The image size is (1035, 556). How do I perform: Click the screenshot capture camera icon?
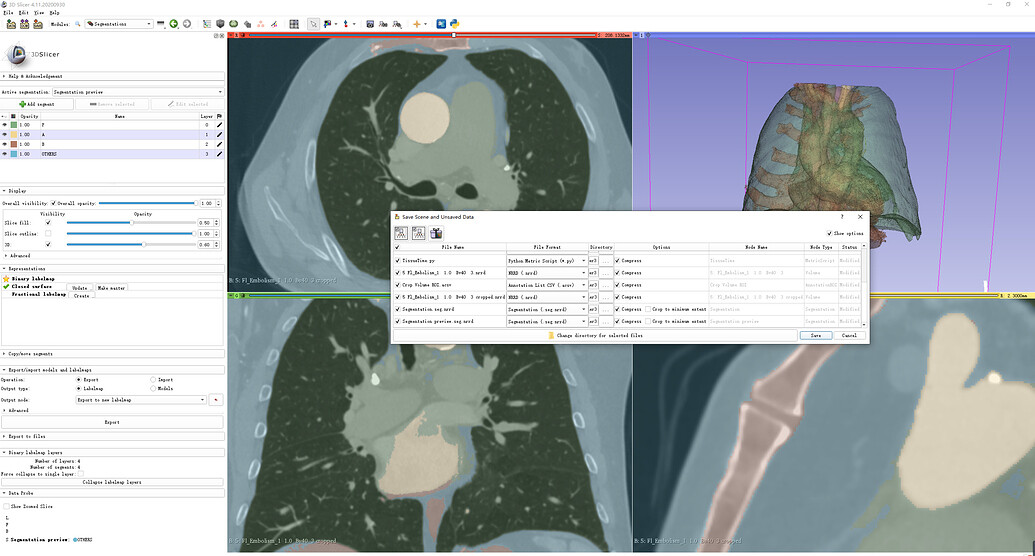(370, 24)
